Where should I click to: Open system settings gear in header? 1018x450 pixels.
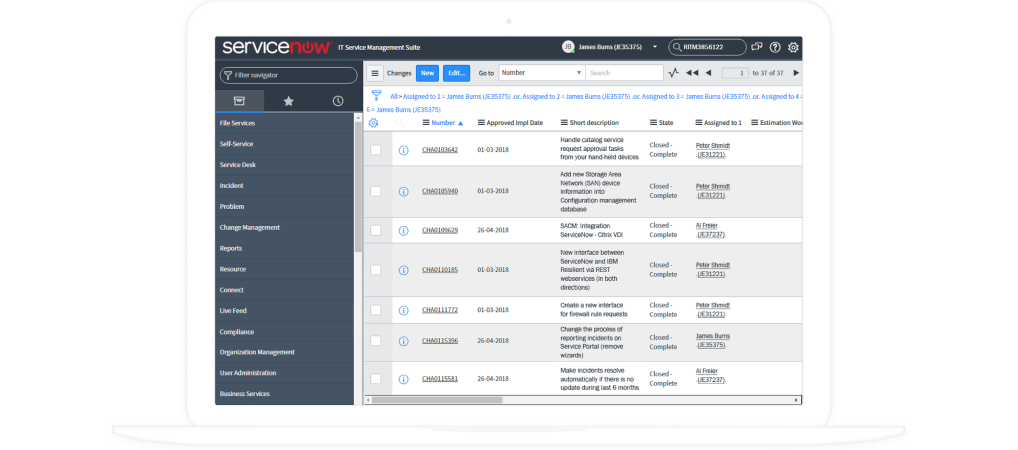[793, 47]
